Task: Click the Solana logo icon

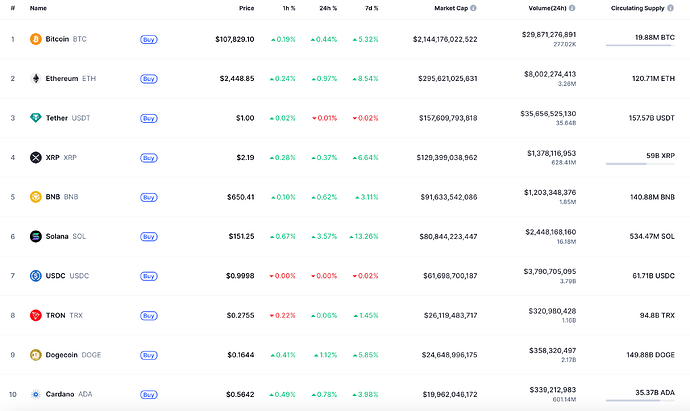Action: tap(36, 236)
